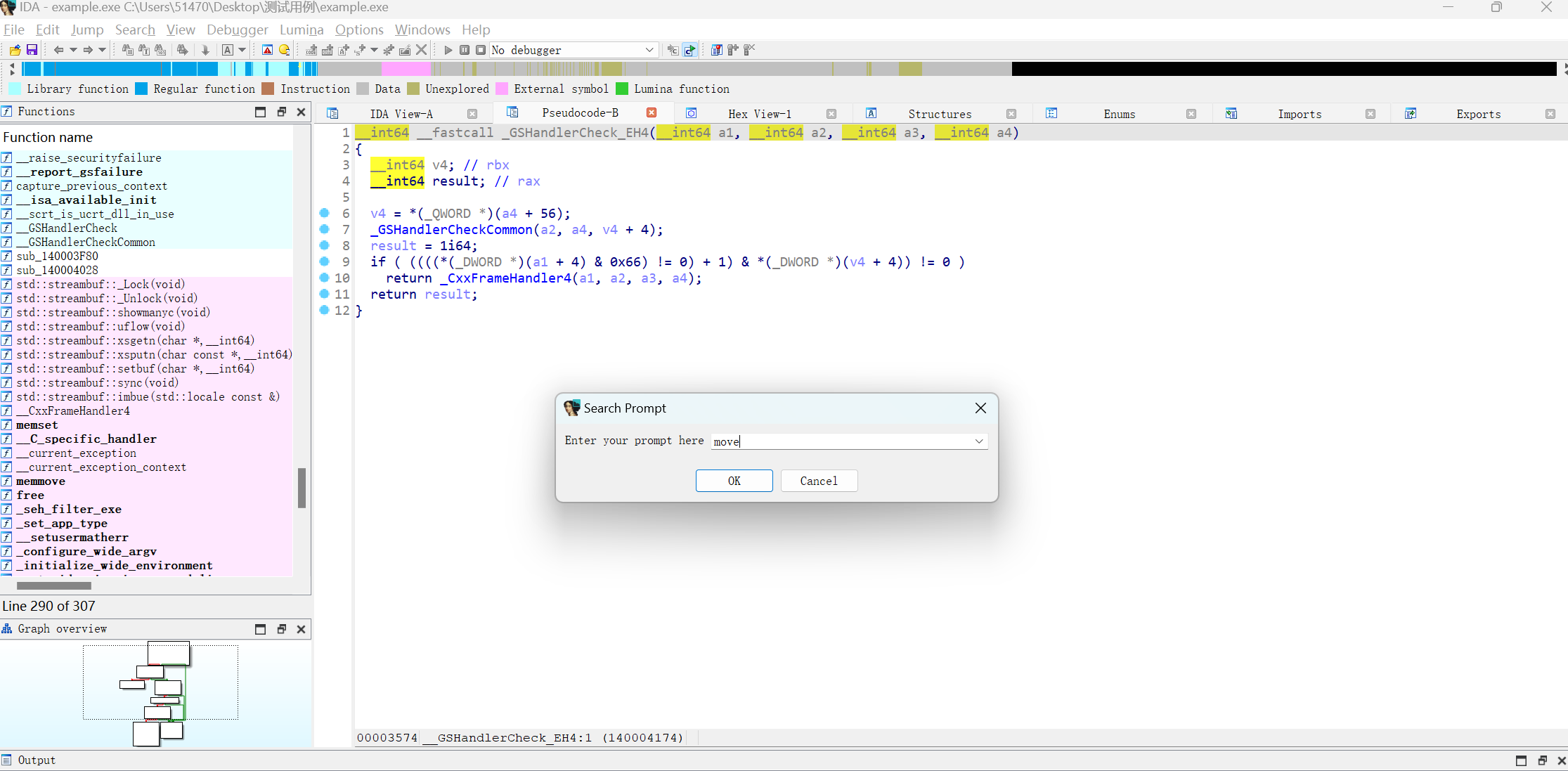The image size is (1568, 771).
Task: Jump back with the left arrow icon
Action: 58,50
